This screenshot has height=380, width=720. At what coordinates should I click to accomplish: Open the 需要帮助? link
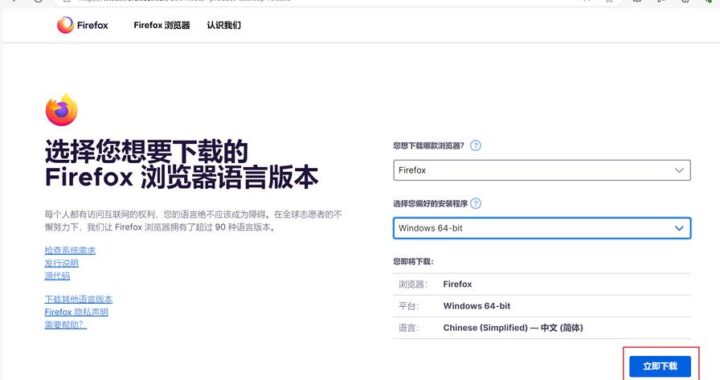[x=66, y=324]
